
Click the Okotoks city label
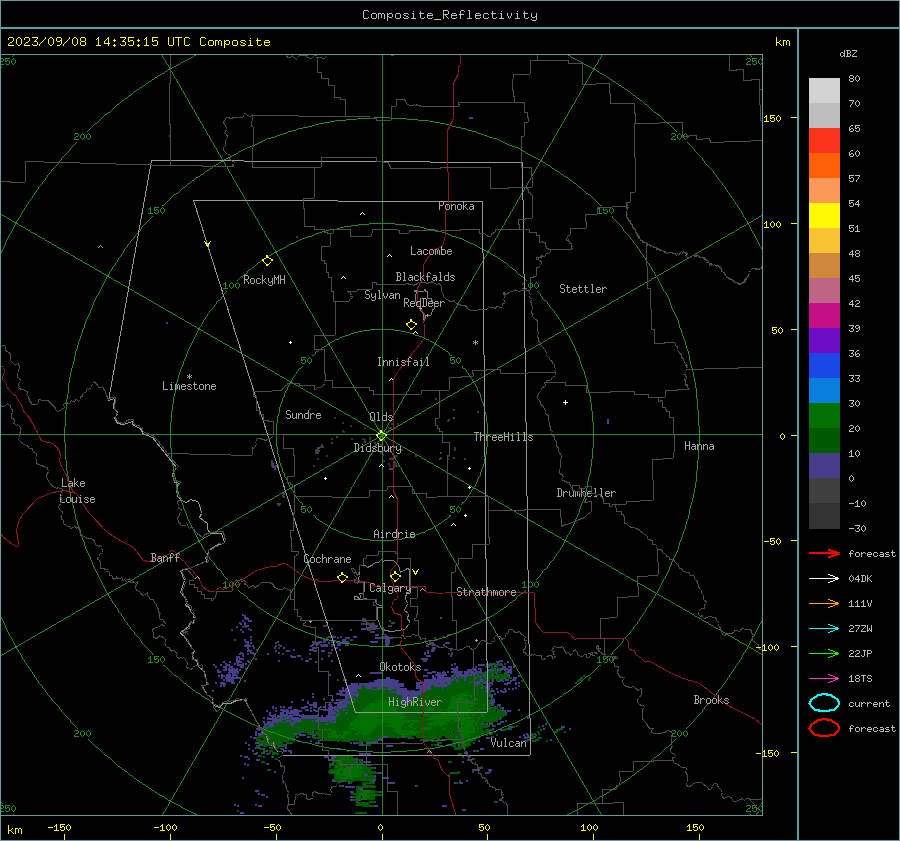click(400, 666)
